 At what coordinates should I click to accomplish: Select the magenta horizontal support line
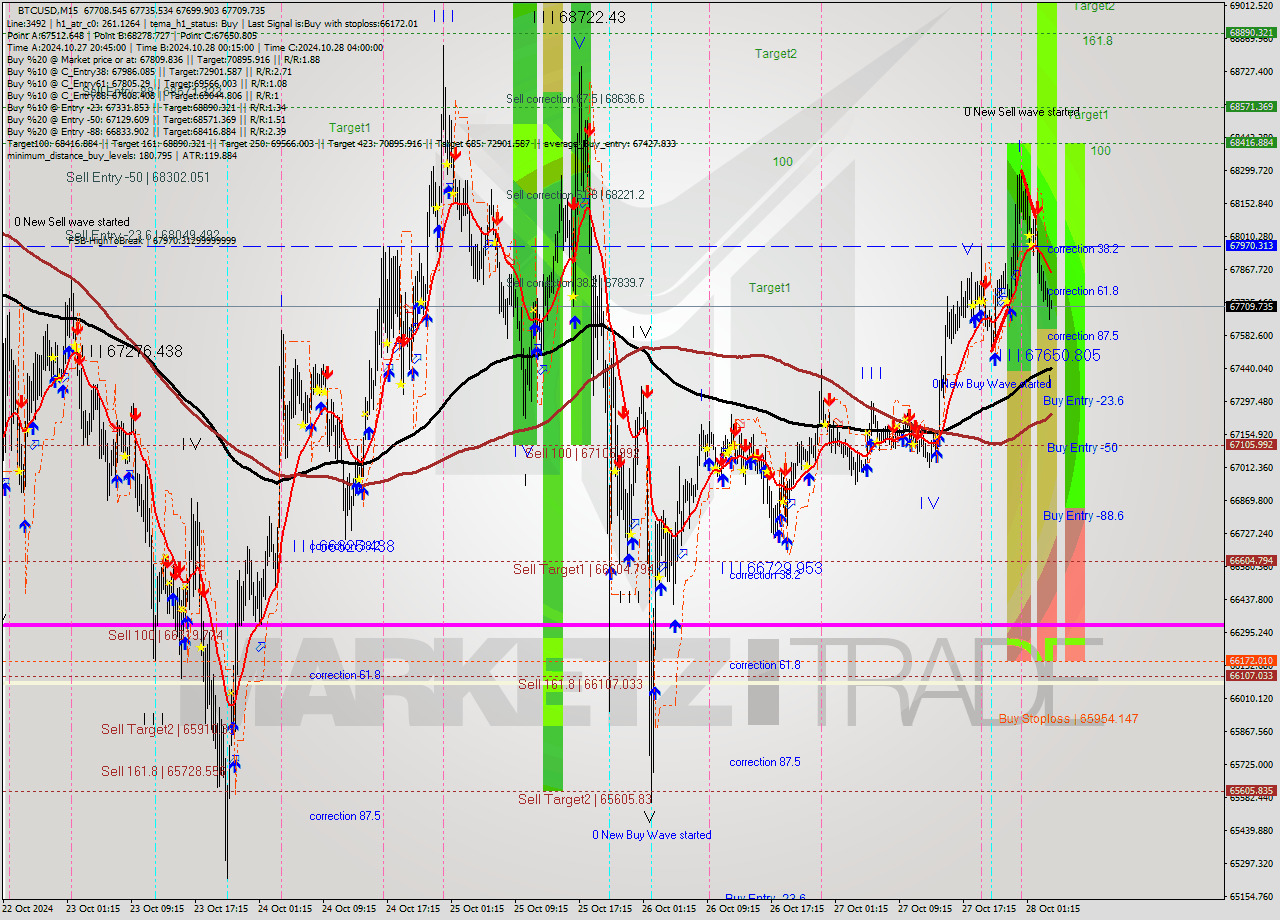612,625
